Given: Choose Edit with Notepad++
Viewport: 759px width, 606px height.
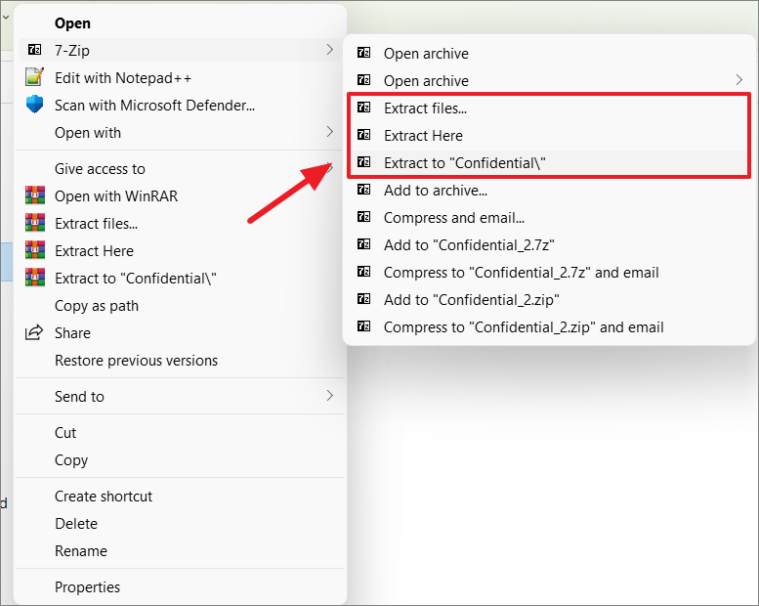Looking at the screenshot, I should click(180, 77).
